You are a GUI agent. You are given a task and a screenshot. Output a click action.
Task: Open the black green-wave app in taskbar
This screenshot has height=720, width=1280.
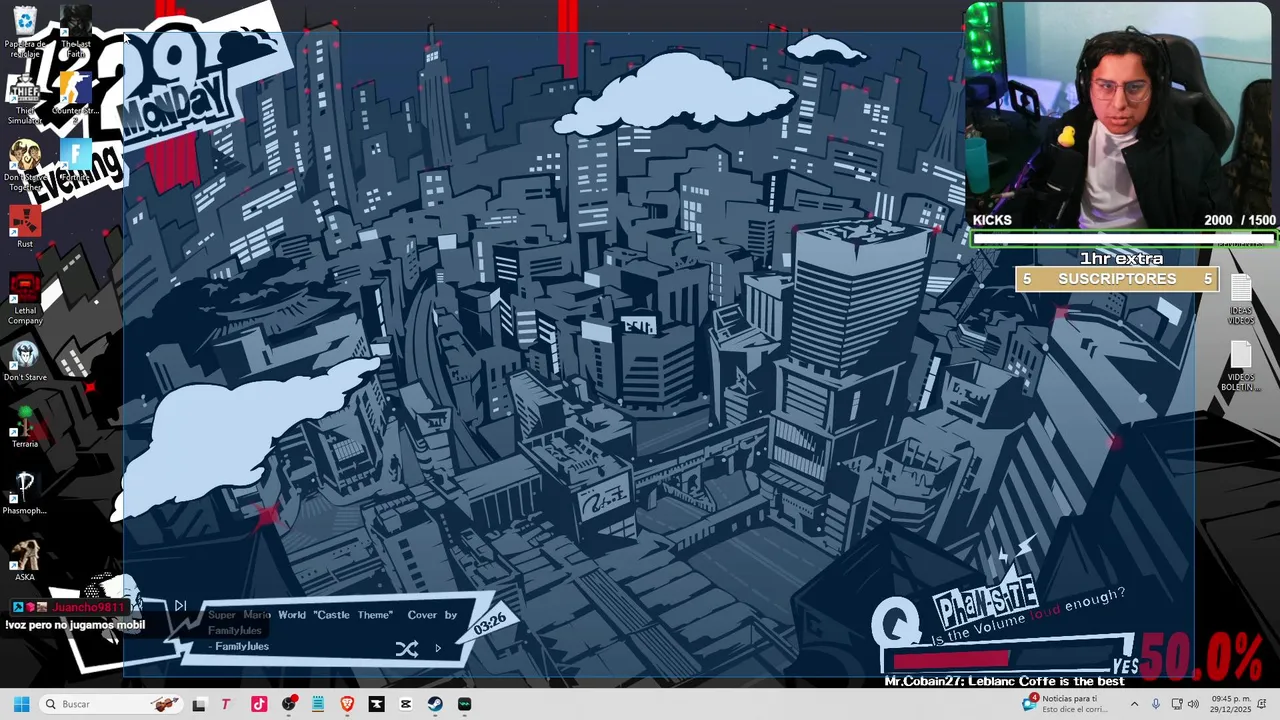[x=464, y=704]
